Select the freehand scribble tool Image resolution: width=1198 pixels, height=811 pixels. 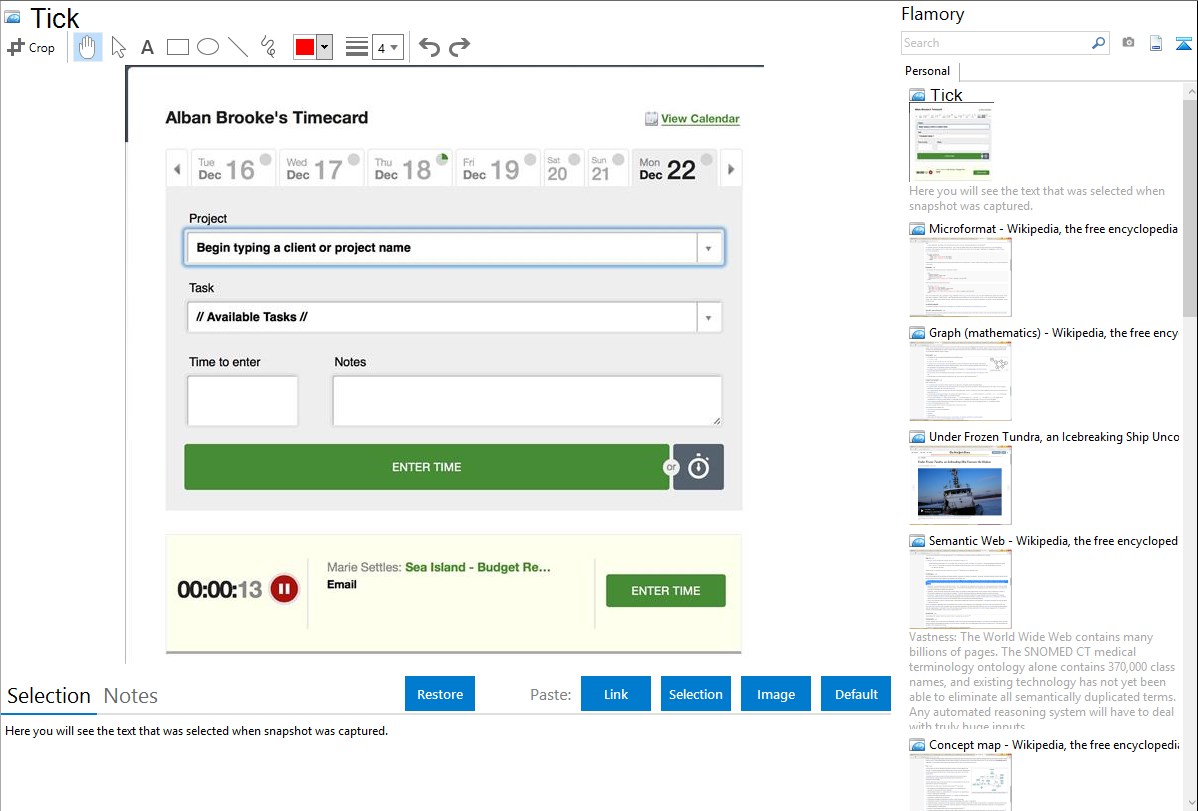[x=268, y=47]
